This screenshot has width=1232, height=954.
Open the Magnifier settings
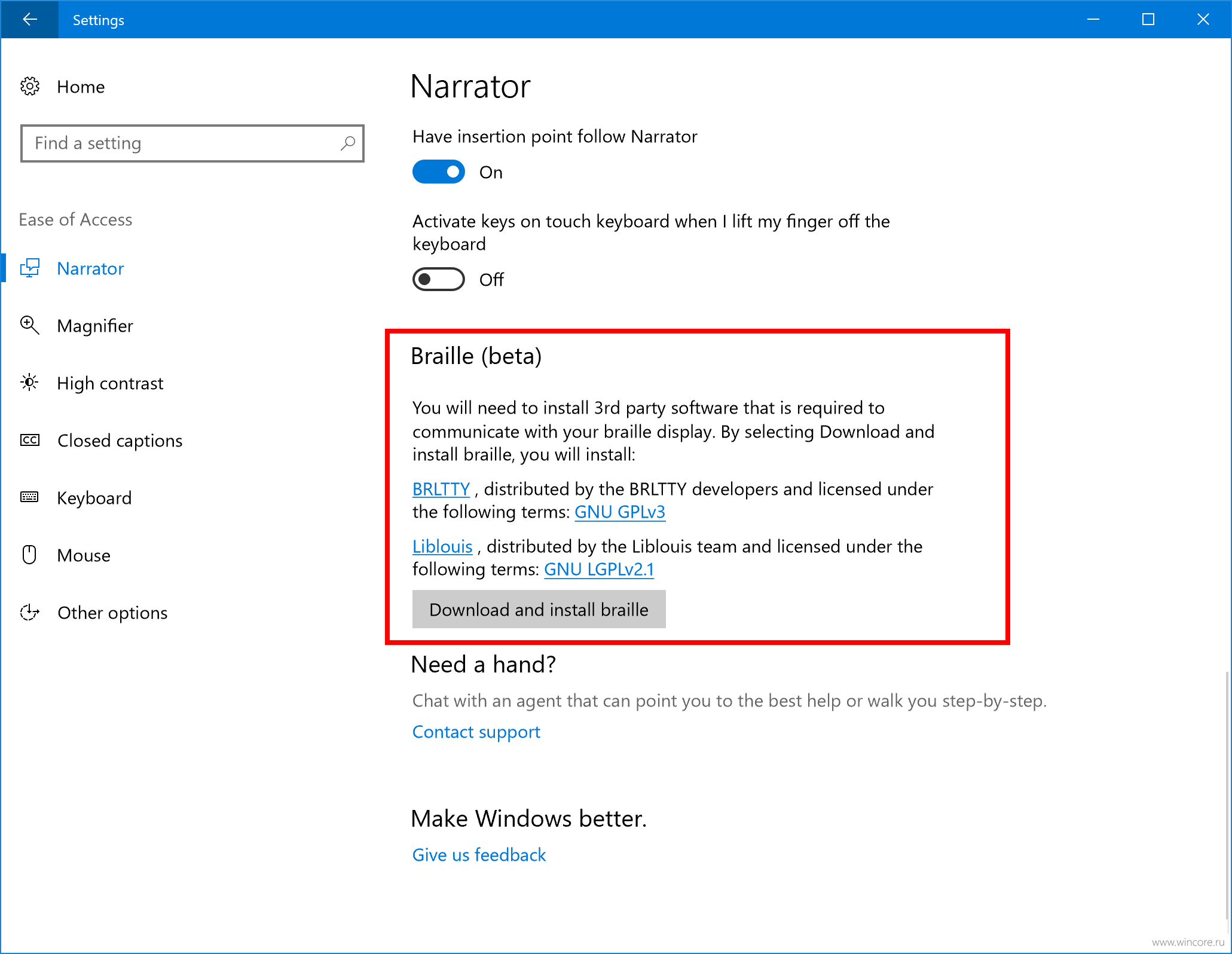[x=95, y=326]
